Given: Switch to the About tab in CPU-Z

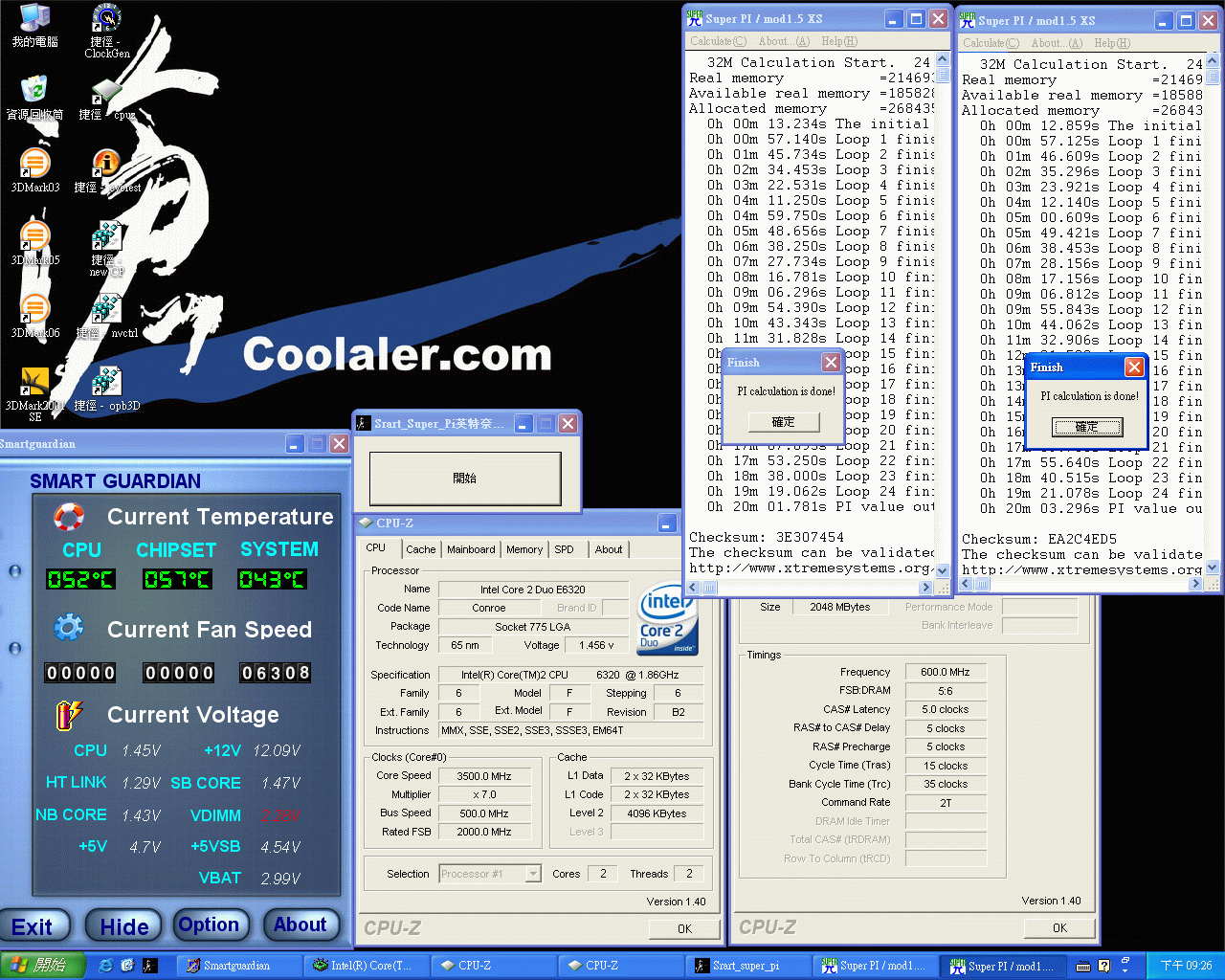Looking at the screenshot, I should [x=609, y=549].
